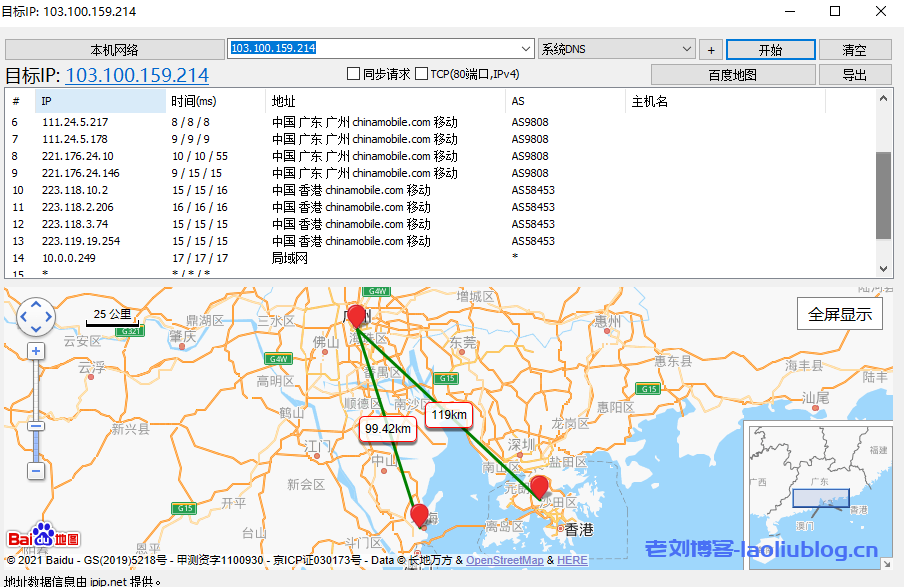The height and width of the screenshot is (587, 904).
Task: Open the 103.100.159.214 target IP link
Action: [x=137, y=76]
